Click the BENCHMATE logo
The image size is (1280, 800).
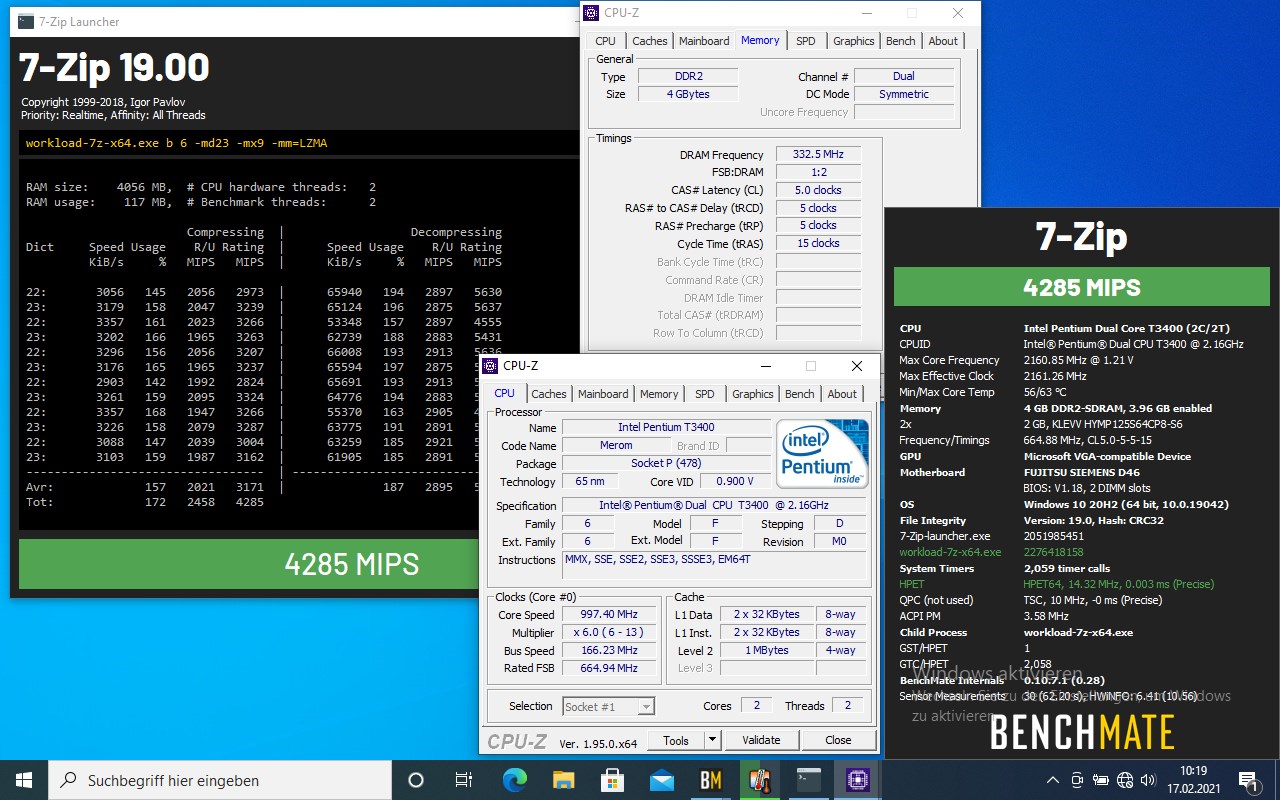point(1082,733)
